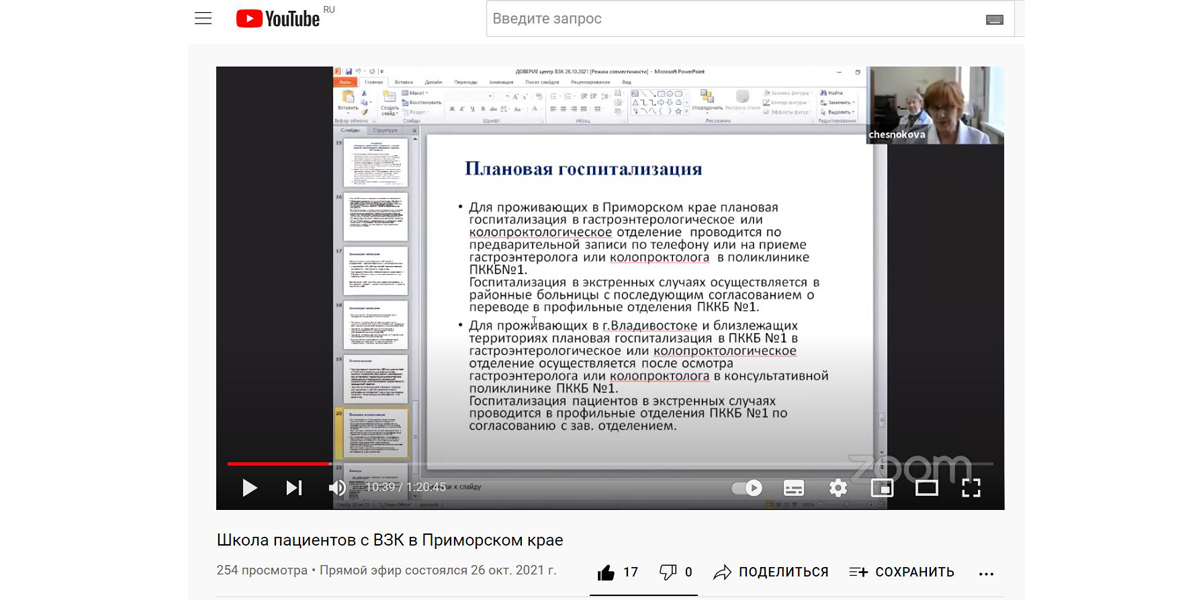Open the player settings gear menu
Screen dimensions: 1200x600
pyautogui.click(x=838, y=488)
